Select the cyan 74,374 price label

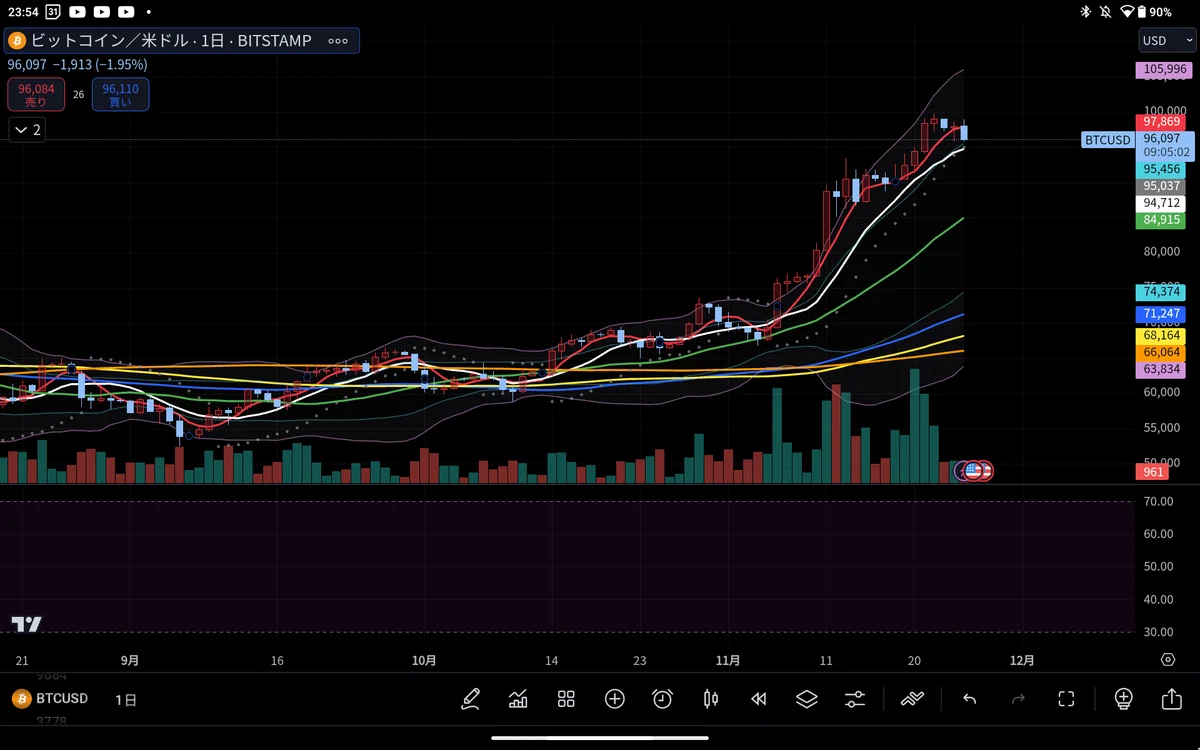[1162, 292]
